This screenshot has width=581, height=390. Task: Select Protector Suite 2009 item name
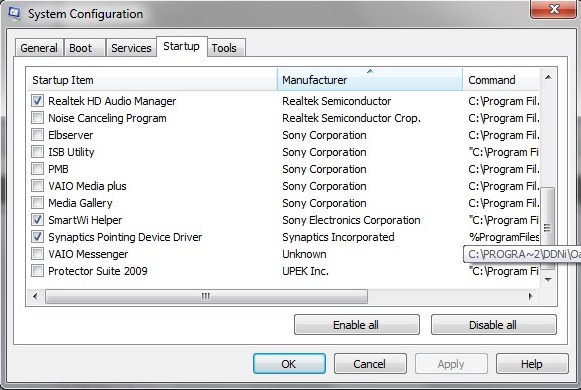pyautogui.click(x=97, y=271)
